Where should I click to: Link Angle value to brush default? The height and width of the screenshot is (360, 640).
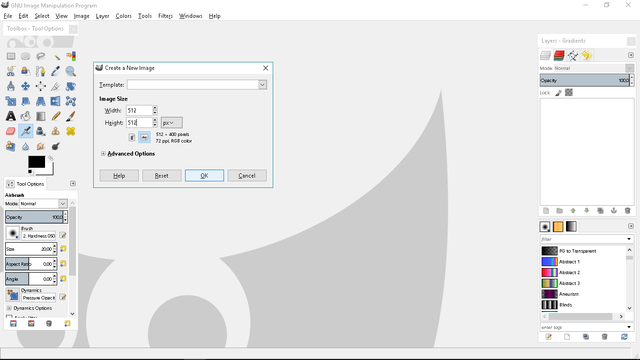[x=63, y=279]
